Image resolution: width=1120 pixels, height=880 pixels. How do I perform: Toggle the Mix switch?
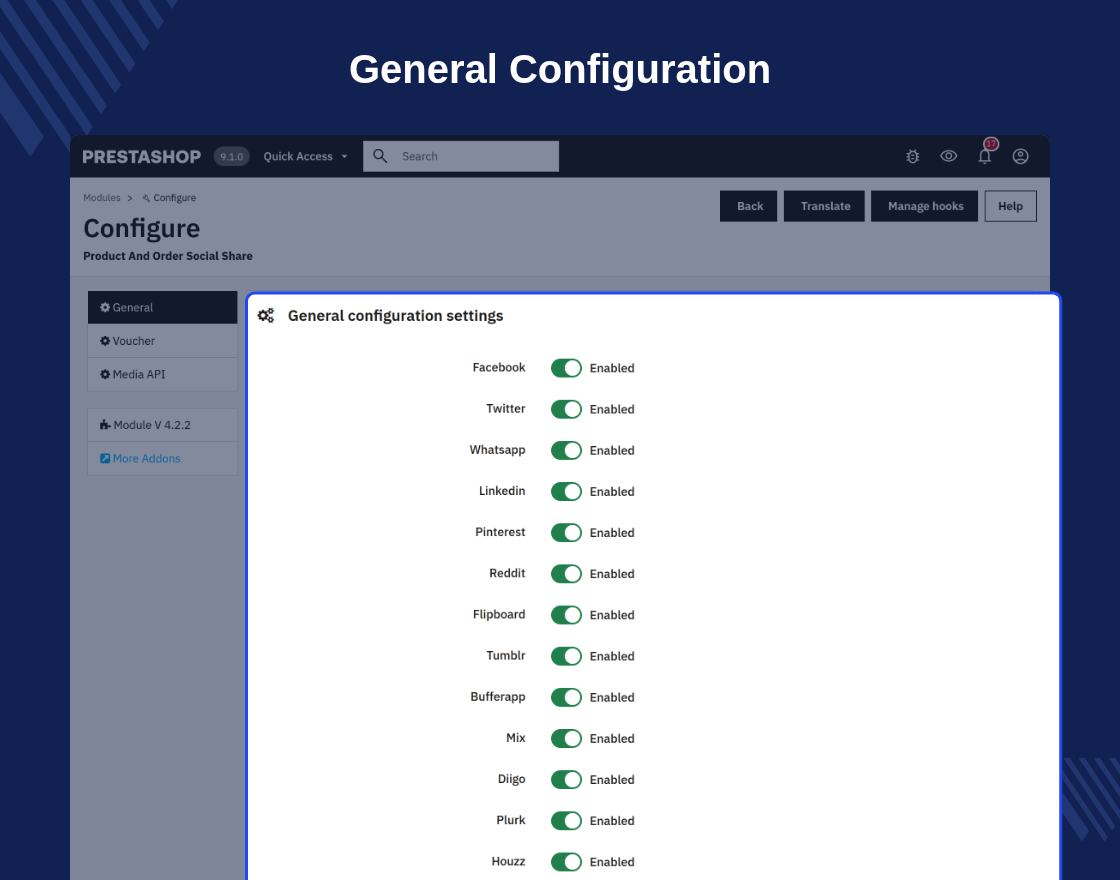coord(566,739)
